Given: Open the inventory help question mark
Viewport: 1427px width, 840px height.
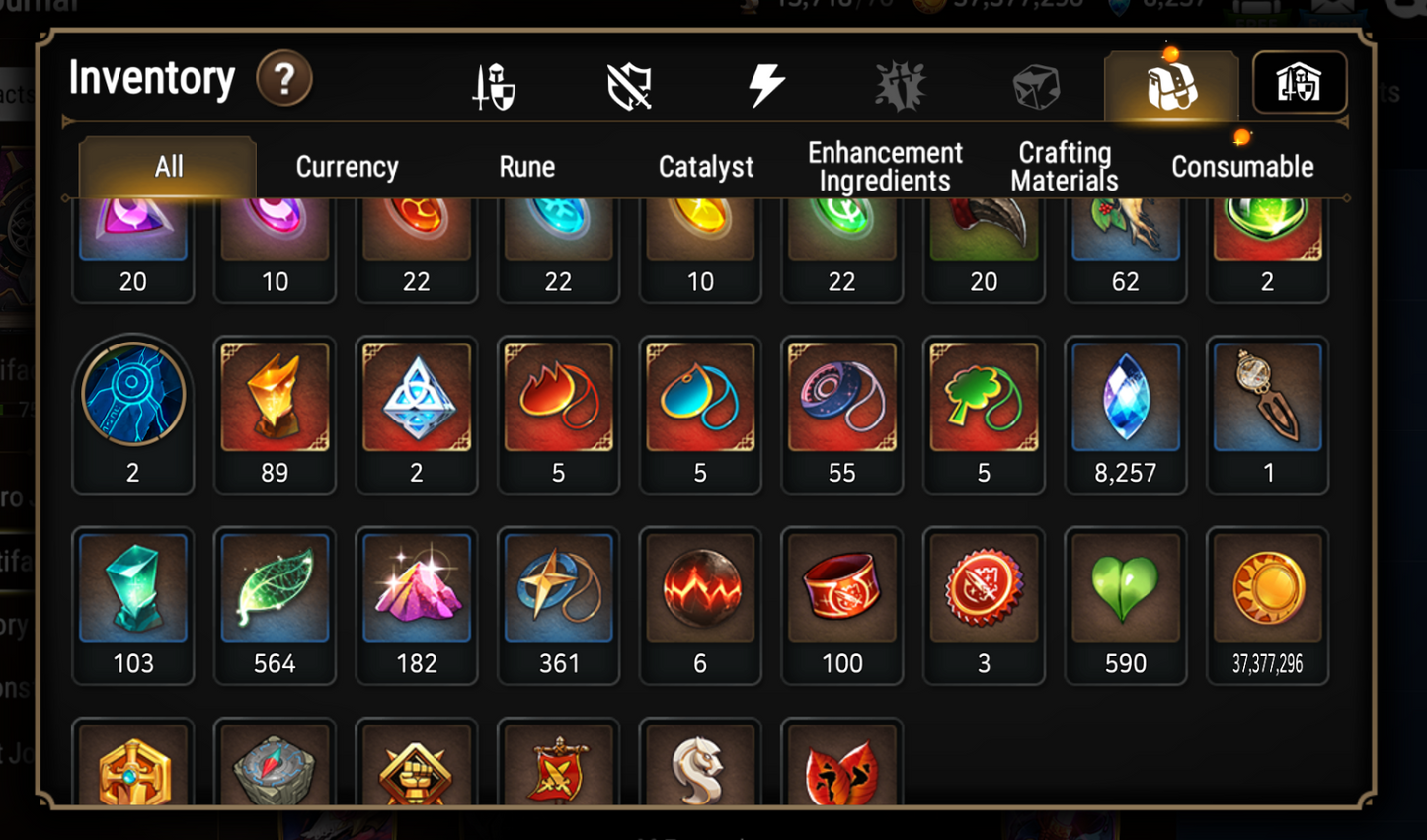Looking at the screenshot, I should [x=284, y=78].
